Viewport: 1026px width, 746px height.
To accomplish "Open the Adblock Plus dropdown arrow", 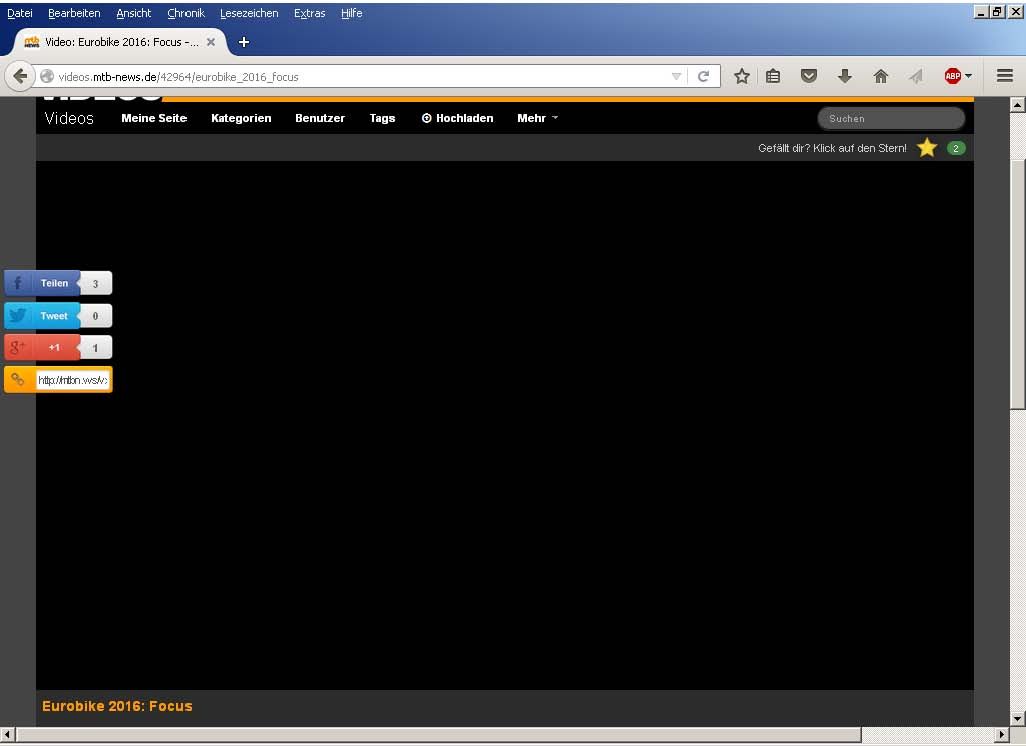I will point(968,76).
